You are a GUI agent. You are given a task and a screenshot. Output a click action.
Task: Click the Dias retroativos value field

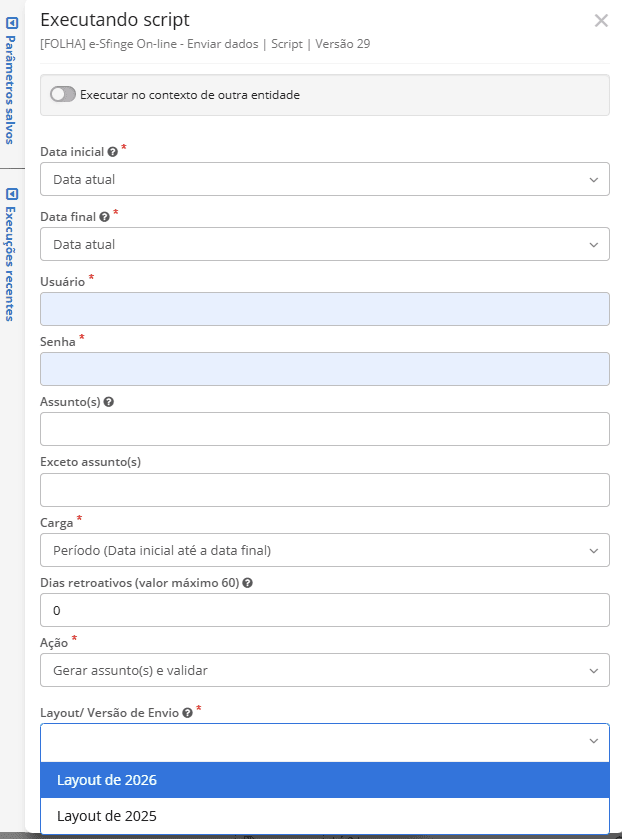point(324,610)
